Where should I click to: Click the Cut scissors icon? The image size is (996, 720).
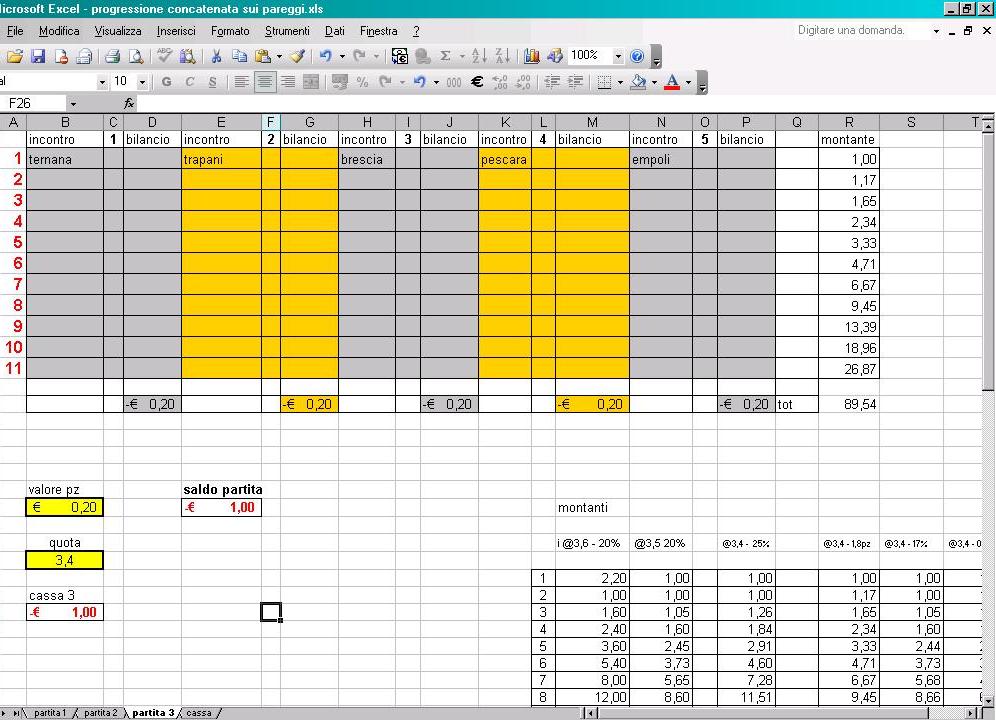point(215,57)
